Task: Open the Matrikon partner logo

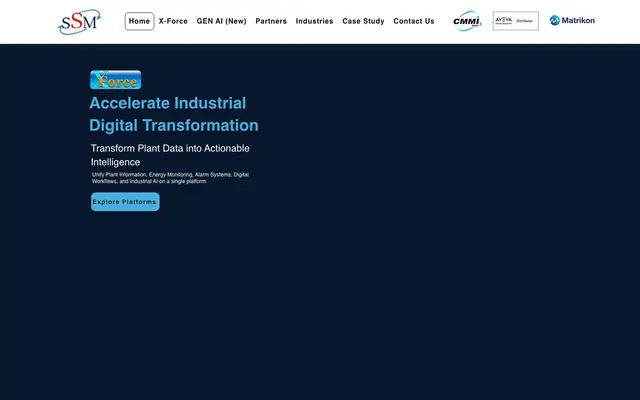Action: tap(572, 20)
